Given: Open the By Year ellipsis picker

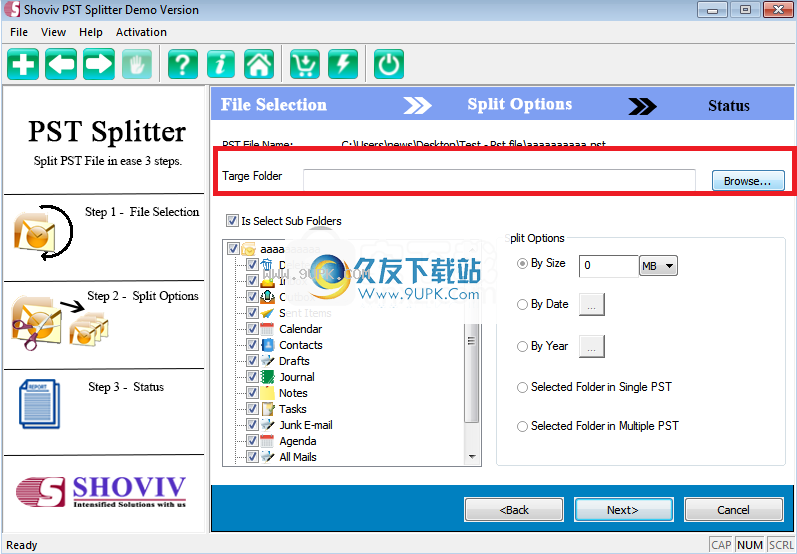Looking at the screenshot, I should click(592, 347).
